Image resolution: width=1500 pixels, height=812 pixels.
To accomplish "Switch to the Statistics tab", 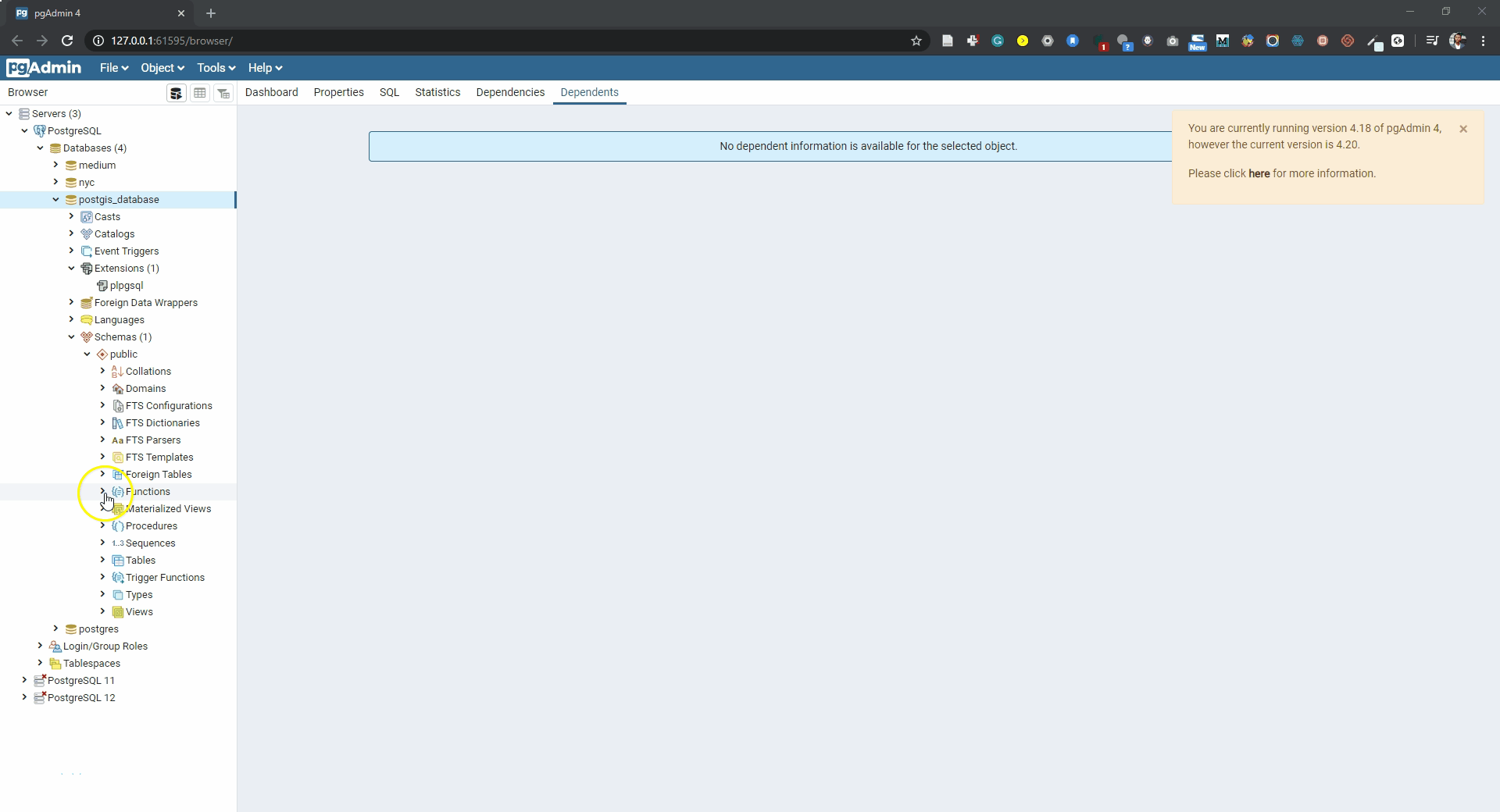I will pos(438,92).
